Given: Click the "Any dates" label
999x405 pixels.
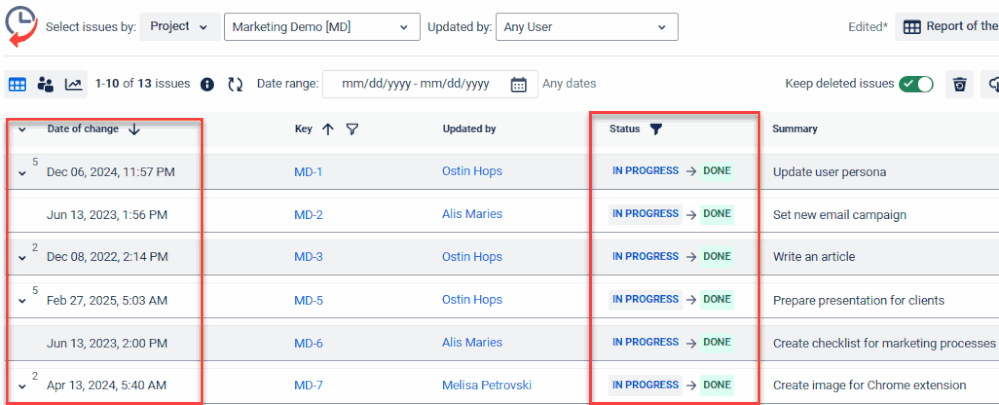Looking at the screenshot, I should [569, 83].
